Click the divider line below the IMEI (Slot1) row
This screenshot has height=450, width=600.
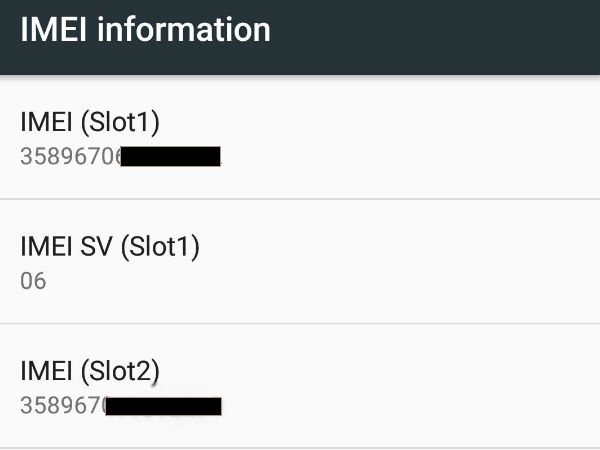300,199
